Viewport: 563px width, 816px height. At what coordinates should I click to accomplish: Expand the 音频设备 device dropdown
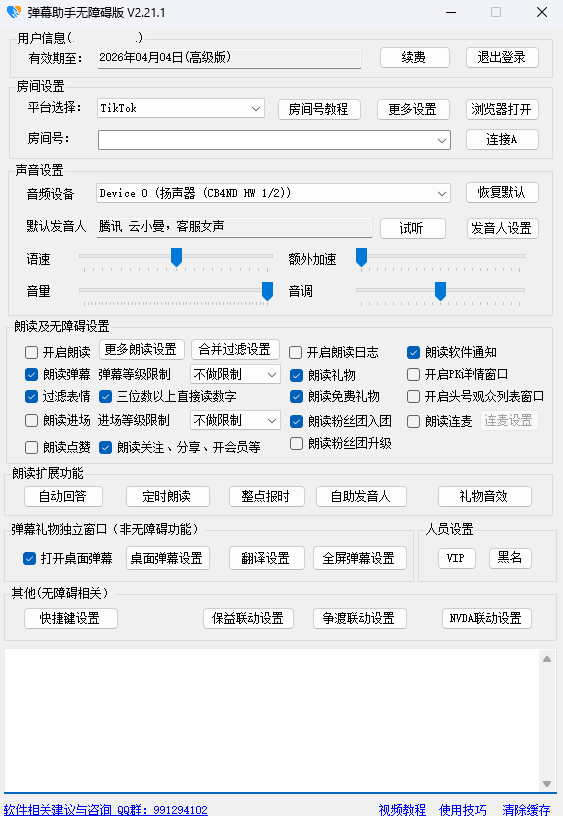[273, 193]
